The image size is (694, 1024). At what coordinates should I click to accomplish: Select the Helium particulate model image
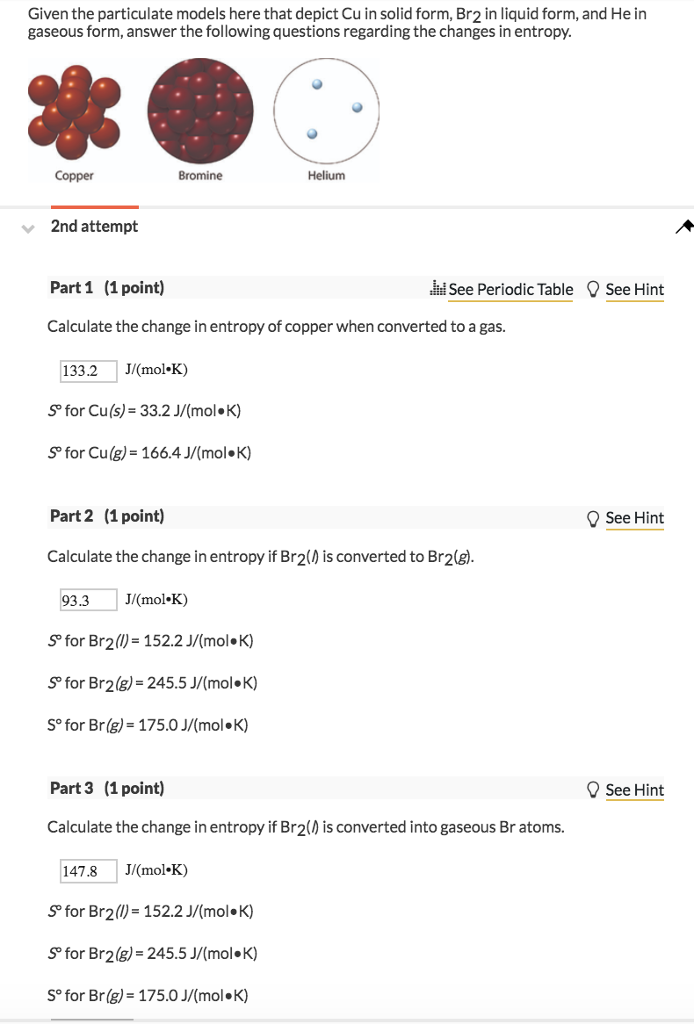click(327, 108)
